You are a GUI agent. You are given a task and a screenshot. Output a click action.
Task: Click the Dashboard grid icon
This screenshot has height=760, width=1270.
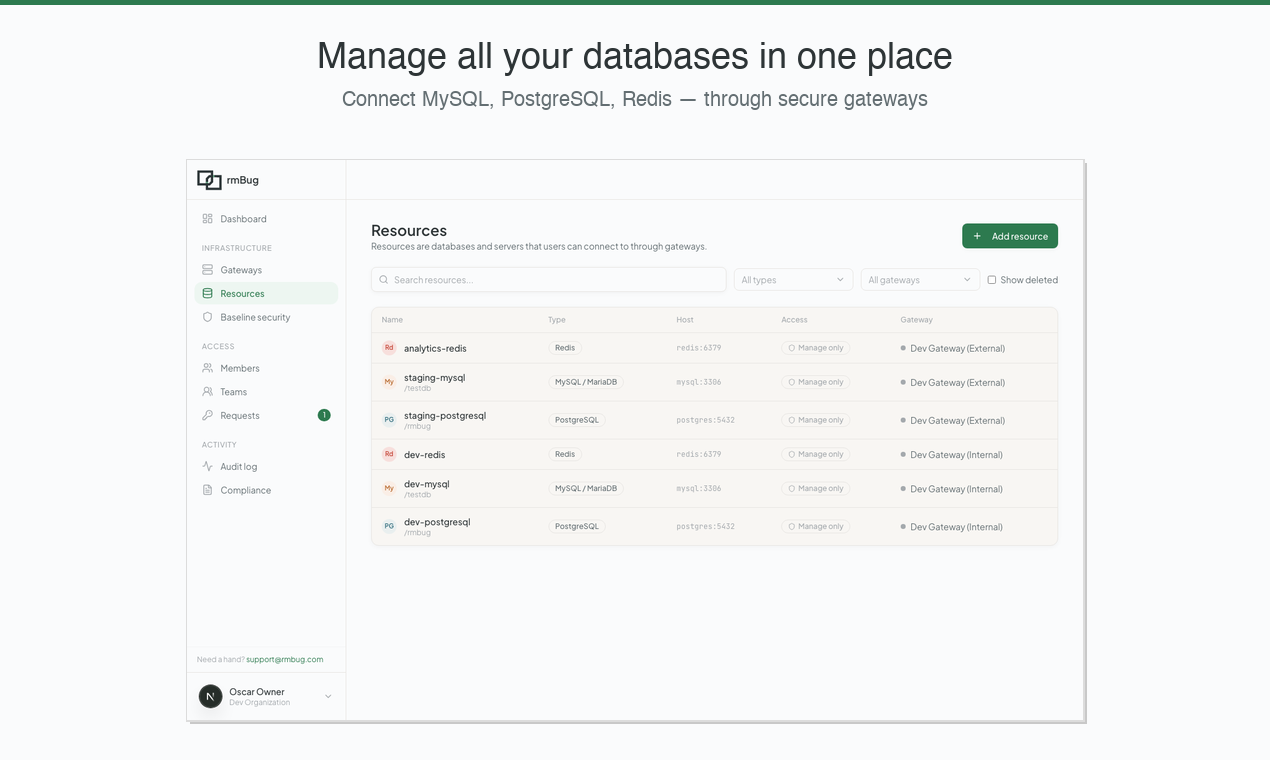pyautogui.click(x=207, y=219)
